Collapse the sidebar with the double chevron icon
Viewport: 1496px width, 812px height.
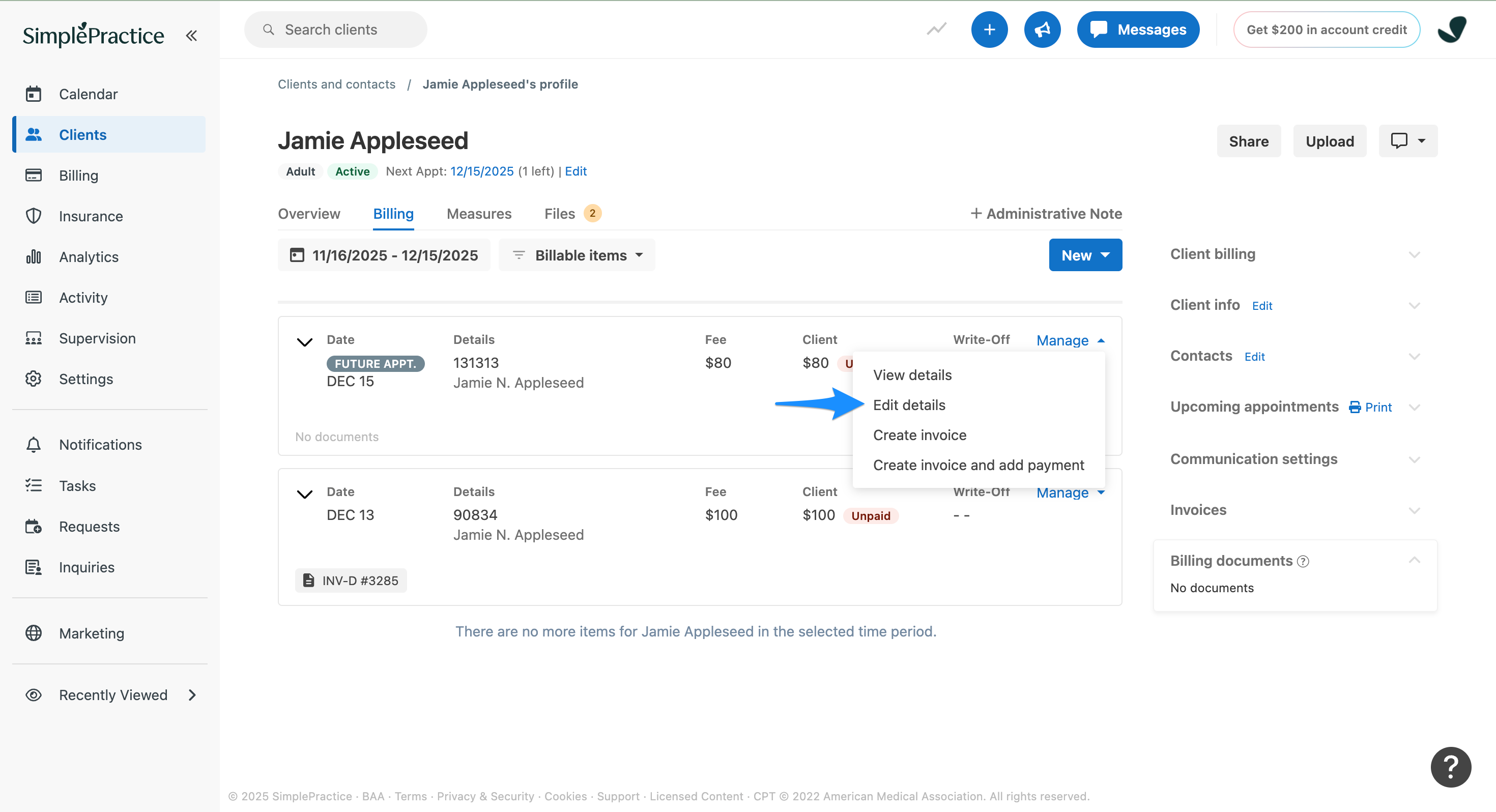pos(191,36)
